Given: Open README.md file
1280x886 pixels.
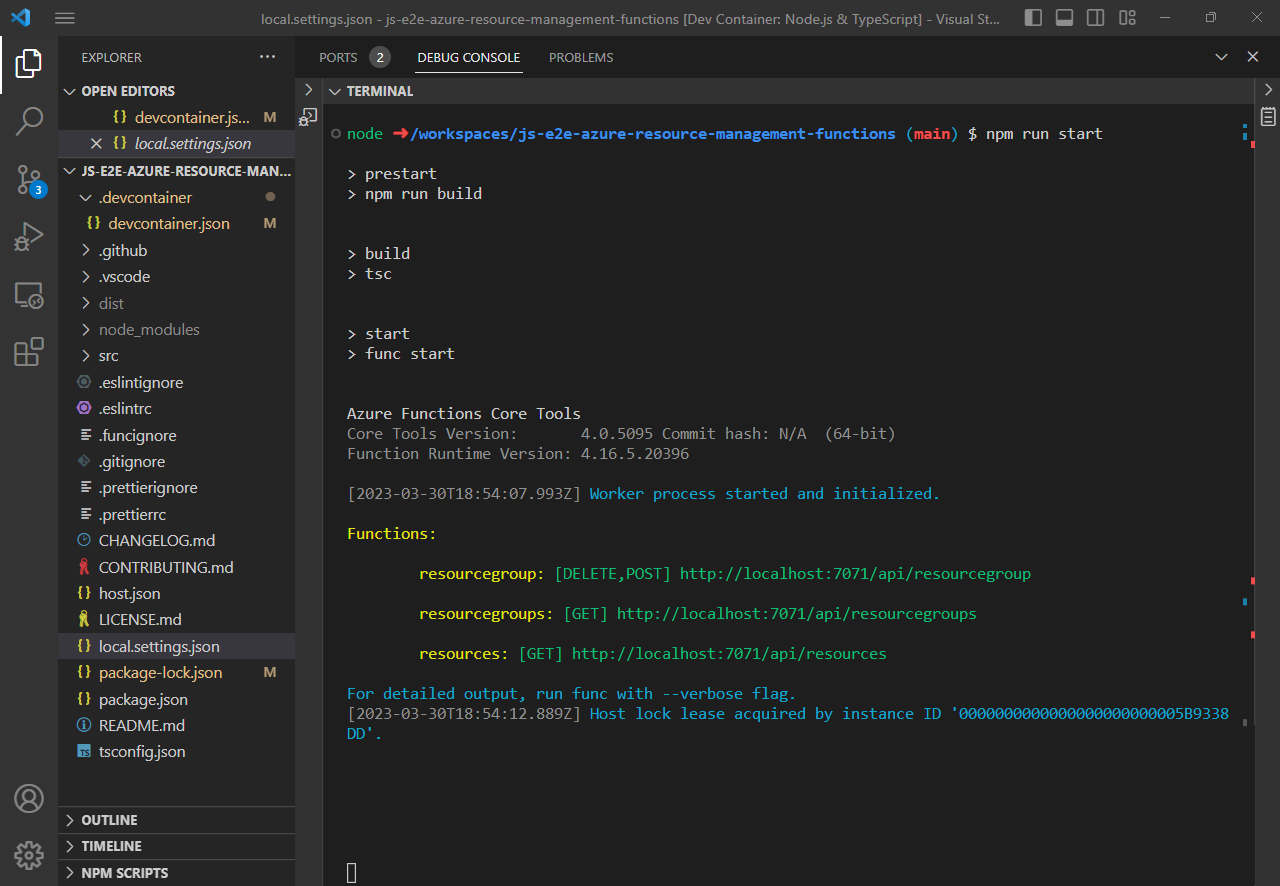Looking at the screenshot, I should pos(176,725).
